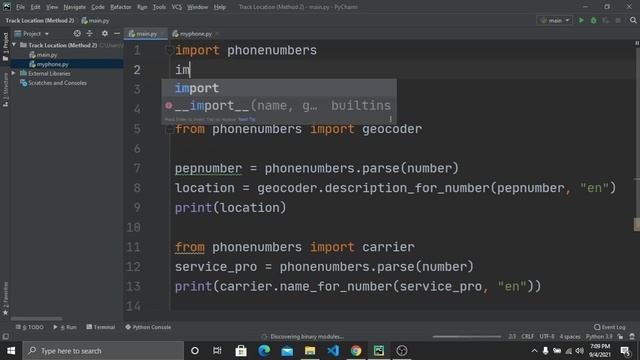The height and width of the screenshot is (360, 640).
Task: Open the autocomplete popup options menu dots
Action: [391, 119]
